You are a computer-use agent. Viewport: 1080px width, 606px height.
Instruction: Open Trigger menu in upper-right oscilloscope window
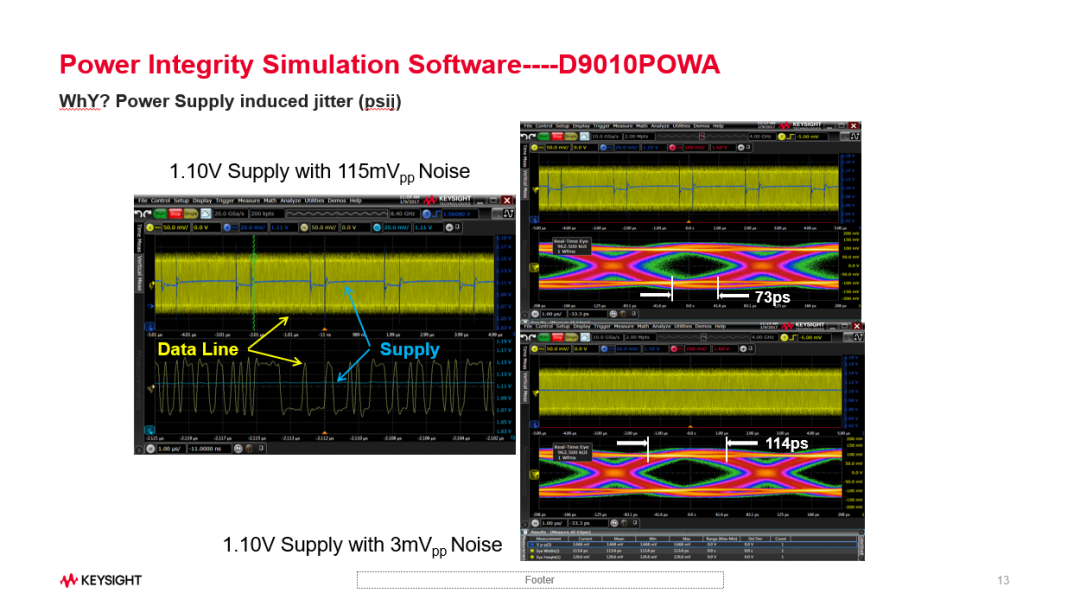[x=601, y=126]
